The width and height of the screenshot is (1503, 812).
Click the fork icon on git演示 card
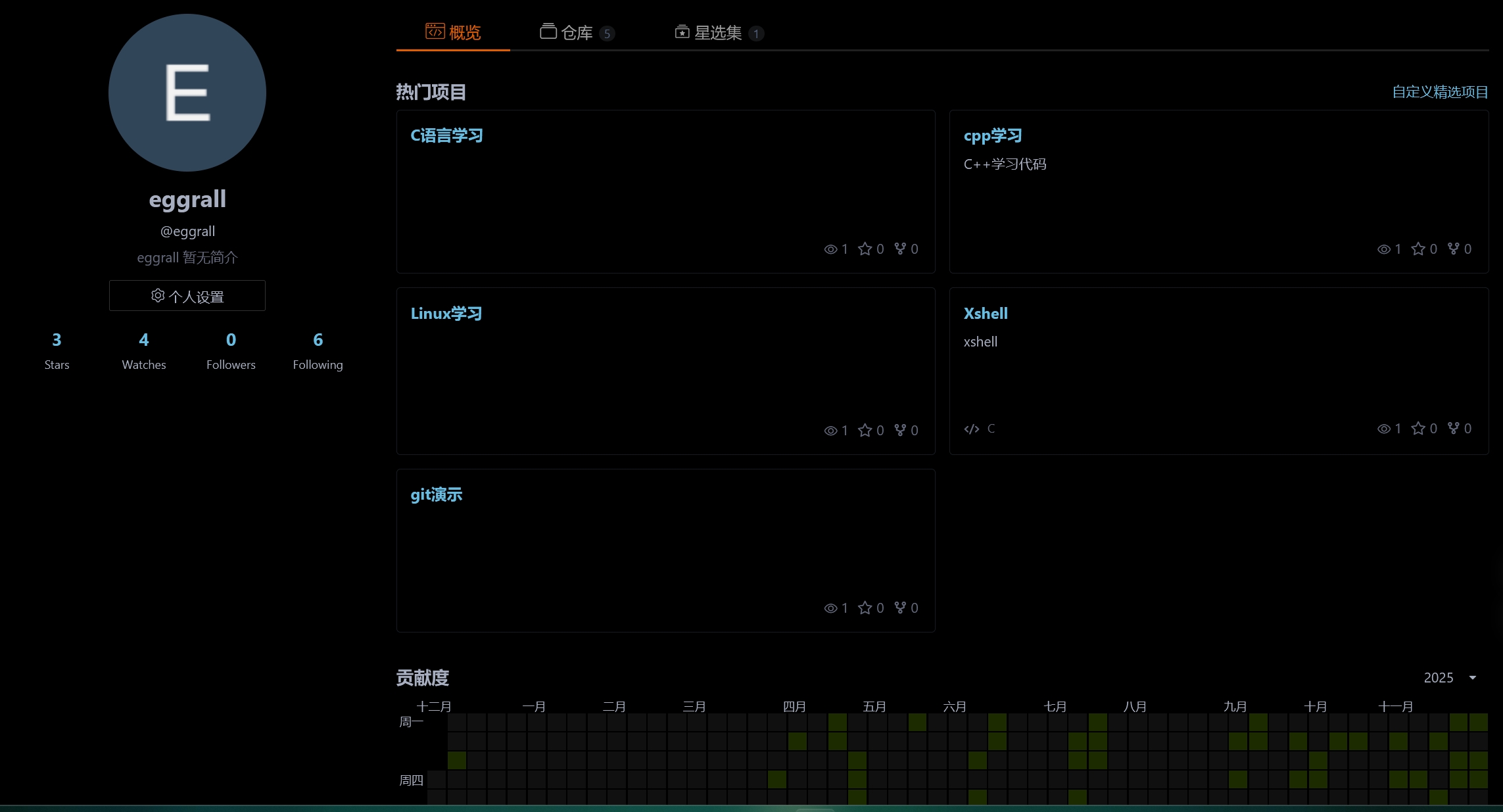tap(900, 608)
